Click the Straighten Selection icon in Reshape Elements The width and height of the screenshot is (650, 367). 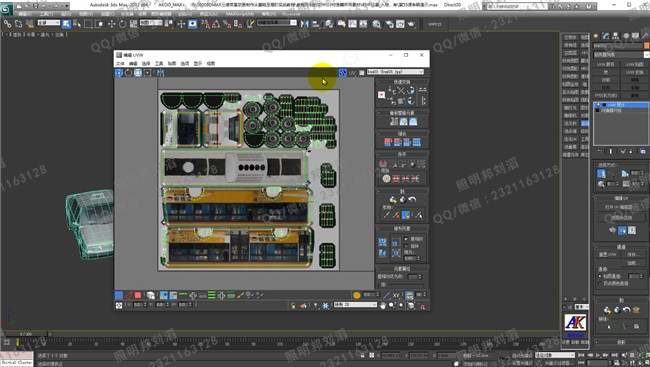click(394, 122)
